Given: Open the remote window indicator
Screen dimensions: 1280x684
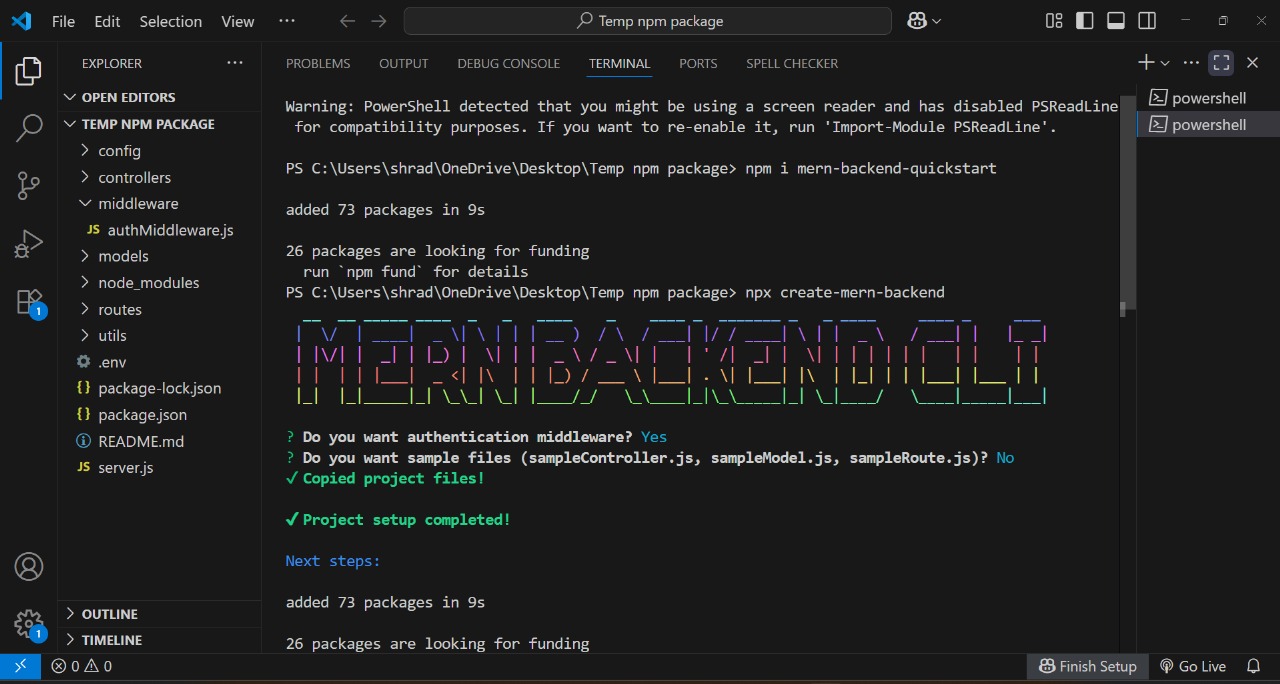Looking at the screenshot, I should [x=20, y=666].
